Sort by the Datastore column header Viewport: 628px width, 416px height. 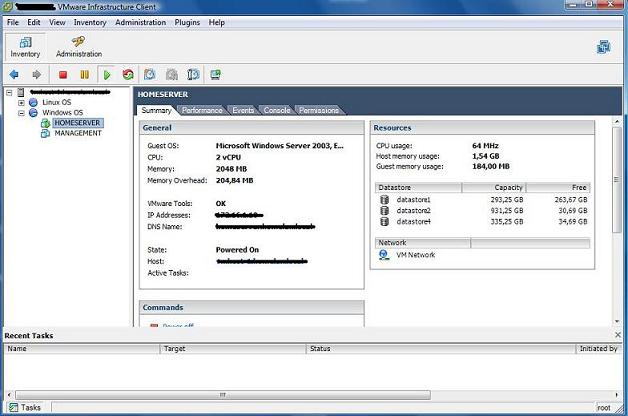coord(418,187)
